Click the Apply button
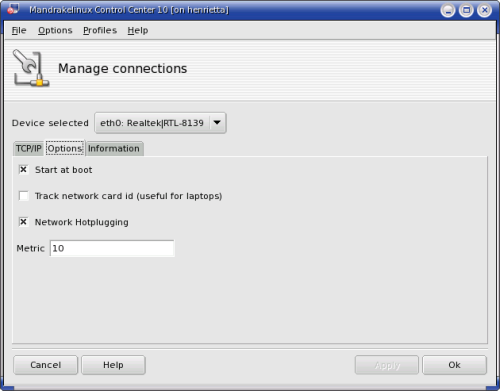This screenshot has width=500, height=391. coord(387,365)
